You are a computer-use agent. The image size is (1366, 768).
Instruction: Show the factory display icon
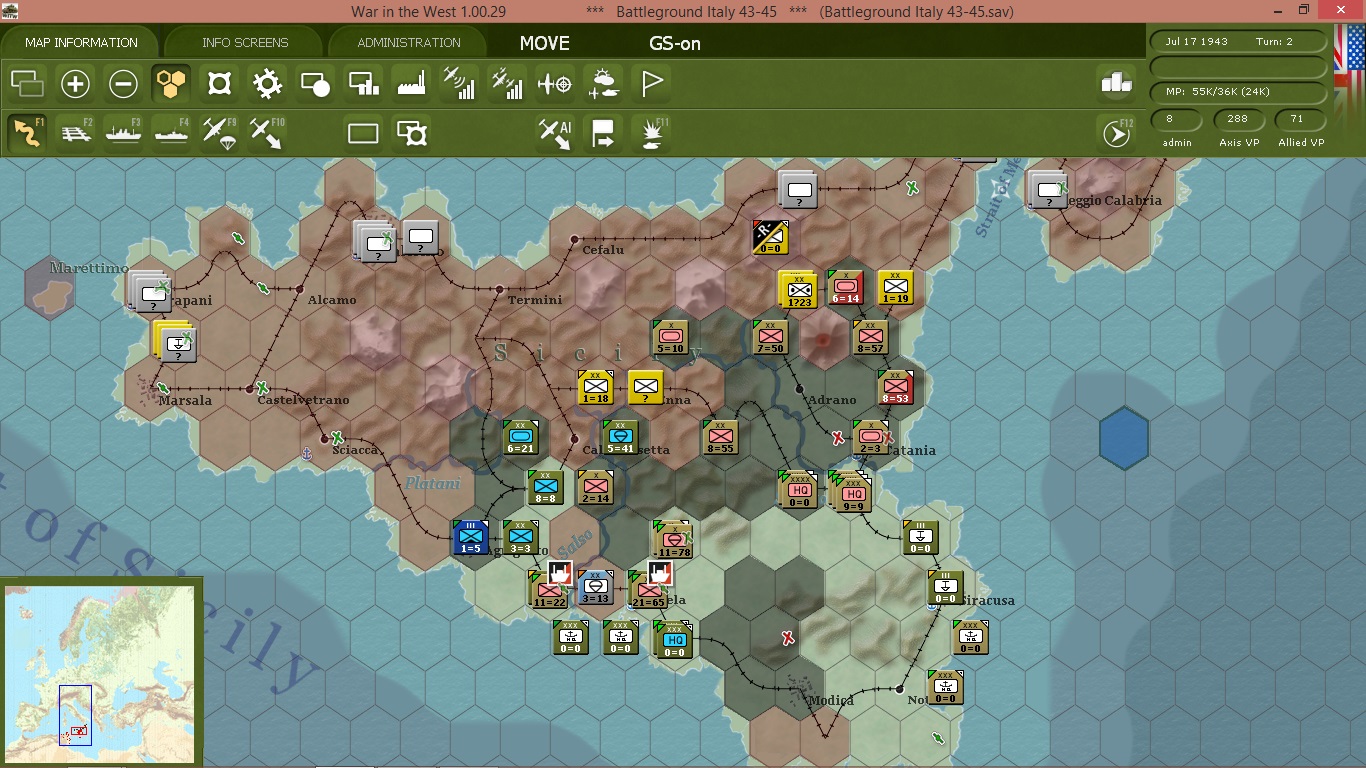(411, 84)
